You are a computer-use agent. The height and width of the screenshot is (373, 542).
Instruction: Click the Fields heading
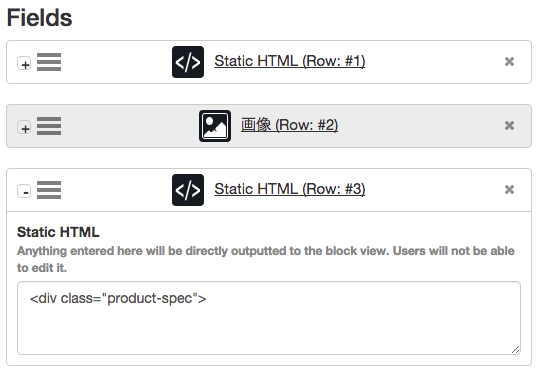pos(39,18)
